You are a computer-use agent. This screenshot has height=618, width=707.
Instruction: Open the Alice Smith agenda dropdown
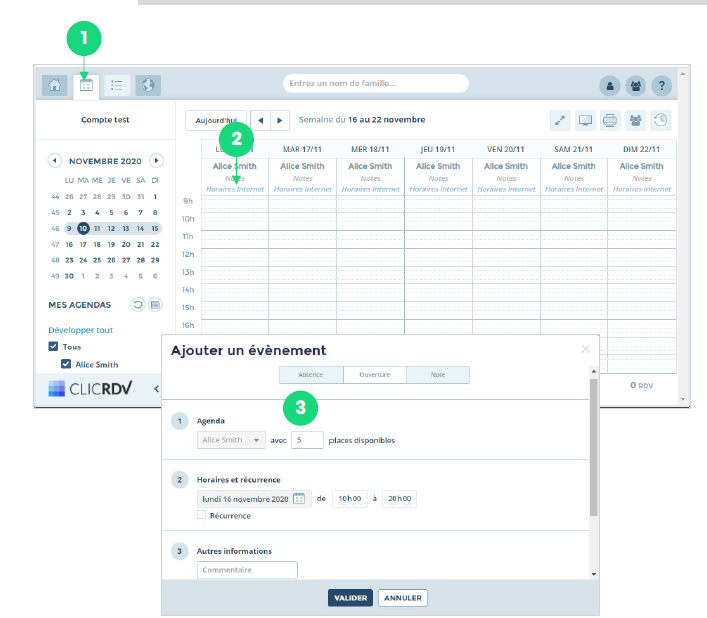tap(231, 439)
